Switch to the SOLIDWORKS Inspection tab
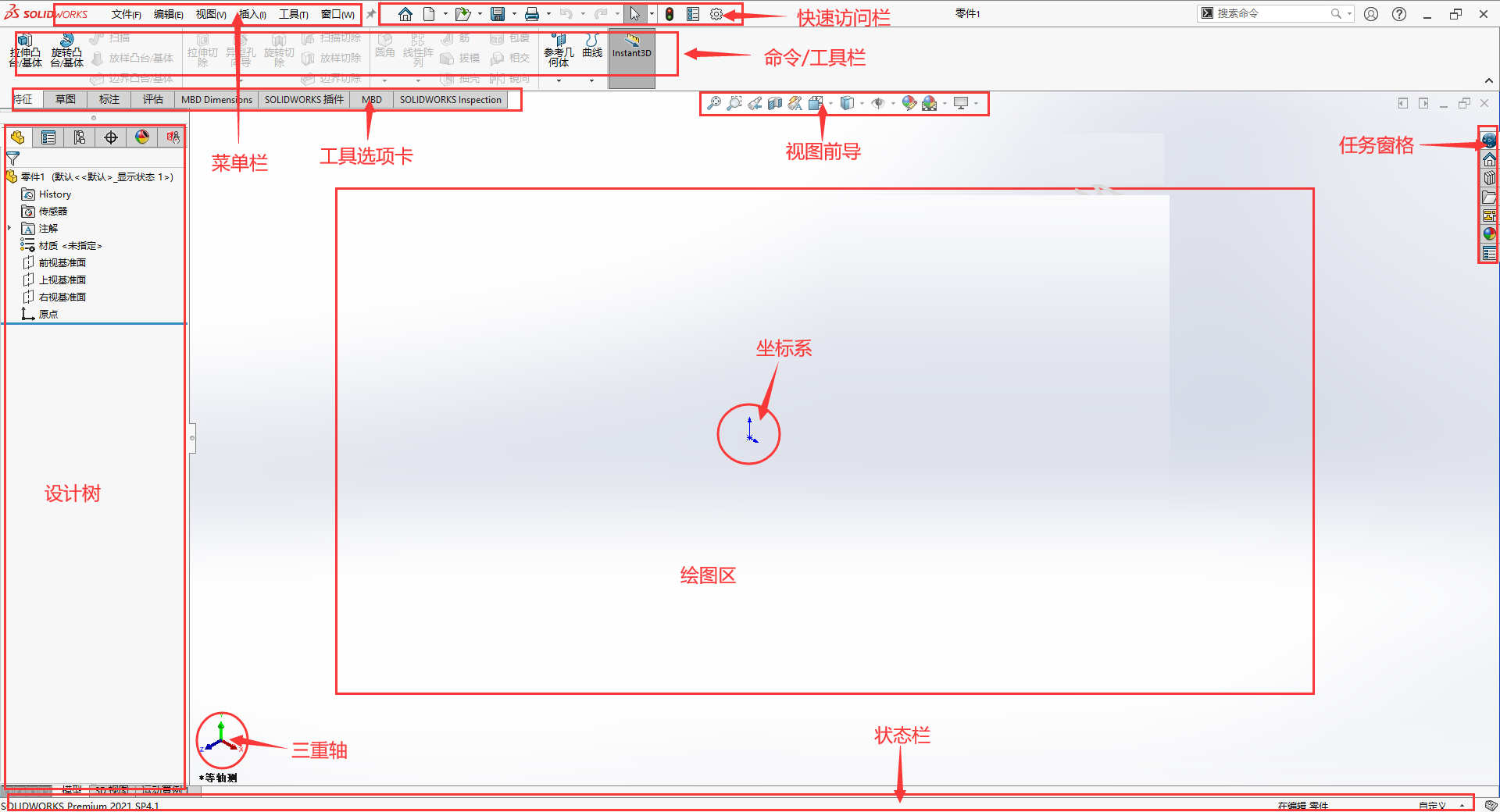Viewport: 1500px width, 812px height. [x=450, y=99]
